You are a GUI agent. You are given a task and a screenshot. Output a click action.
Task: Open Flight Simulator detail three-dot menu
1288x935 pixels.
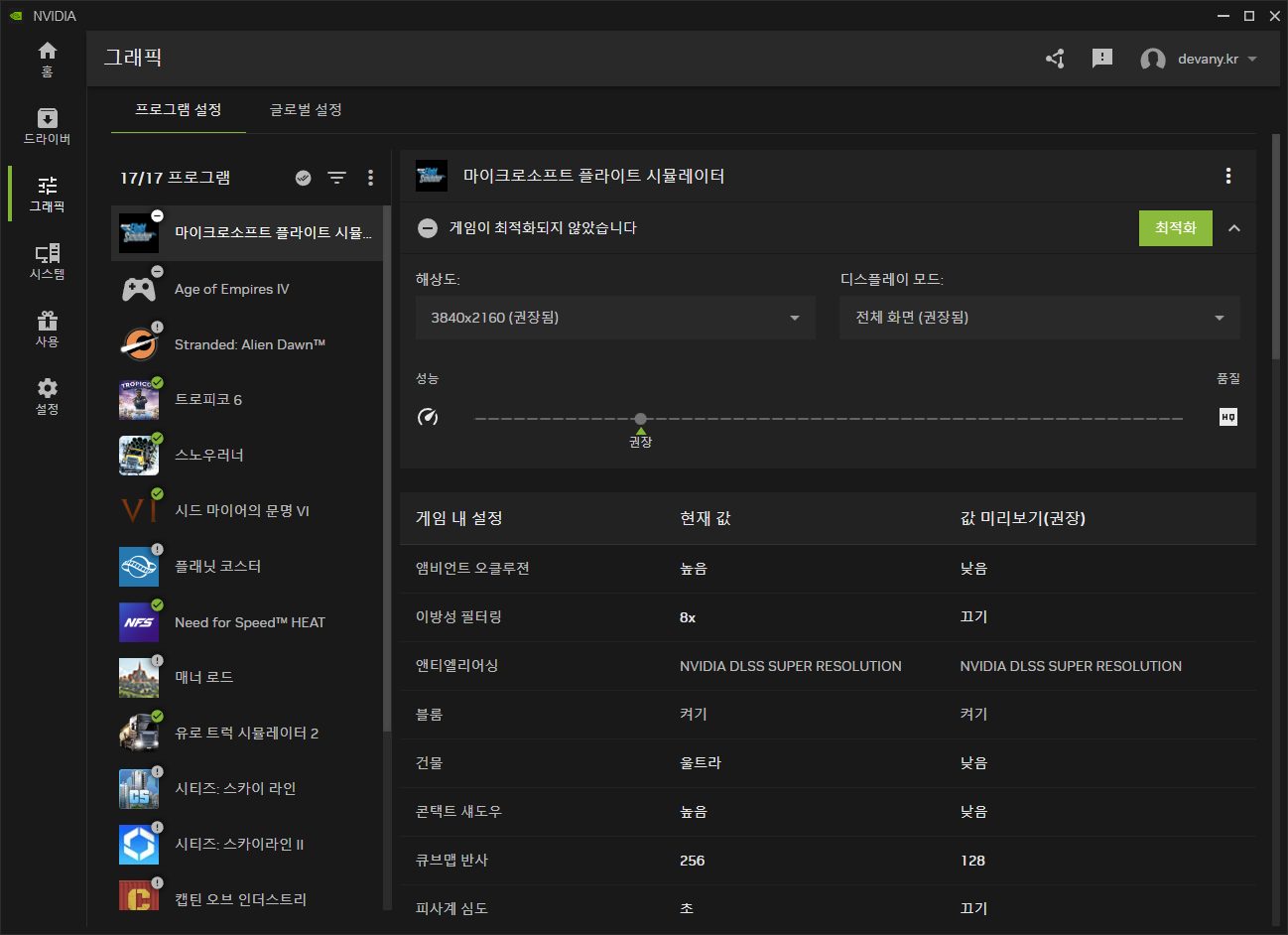[1228, 176]
